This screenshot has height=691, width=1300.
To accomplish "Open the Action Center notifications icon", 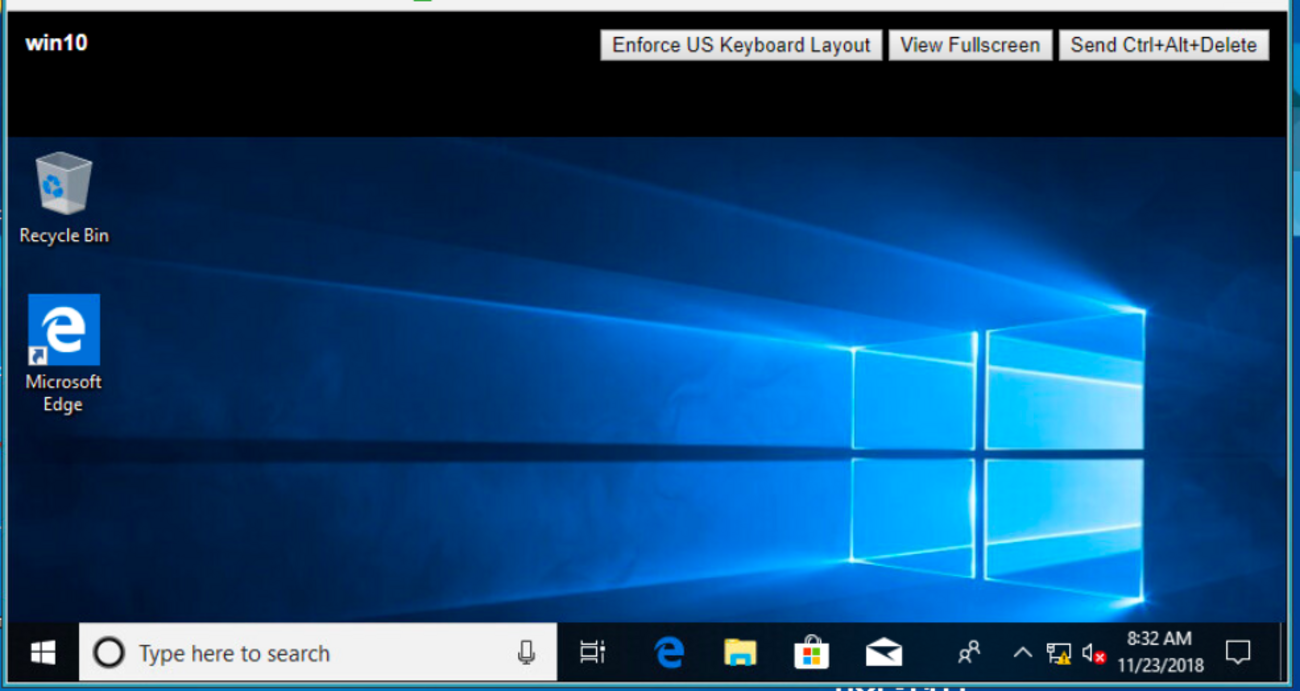I will [1238, 653].
